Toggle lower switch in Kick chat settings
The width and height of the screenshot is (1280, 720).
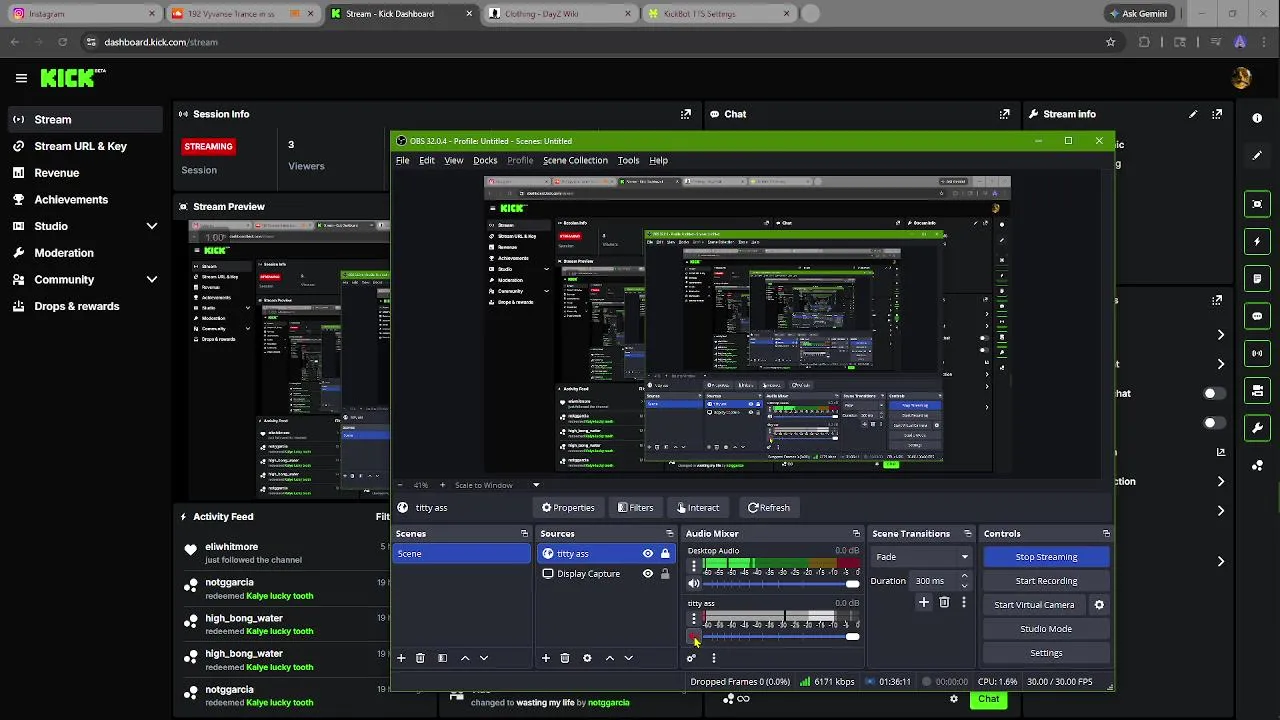coord(1214,423)
